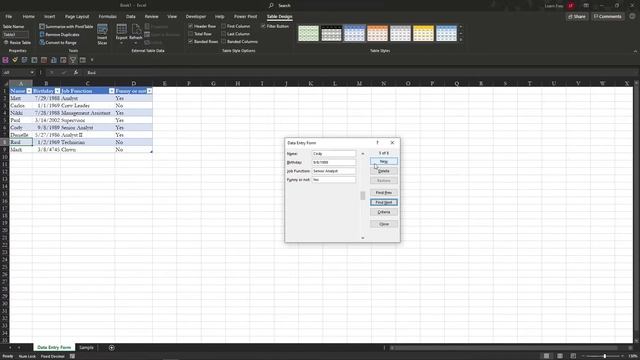Apply the orange table style
Image resolution: width=640 pixels, height=360 pixels.
(378, 33)
